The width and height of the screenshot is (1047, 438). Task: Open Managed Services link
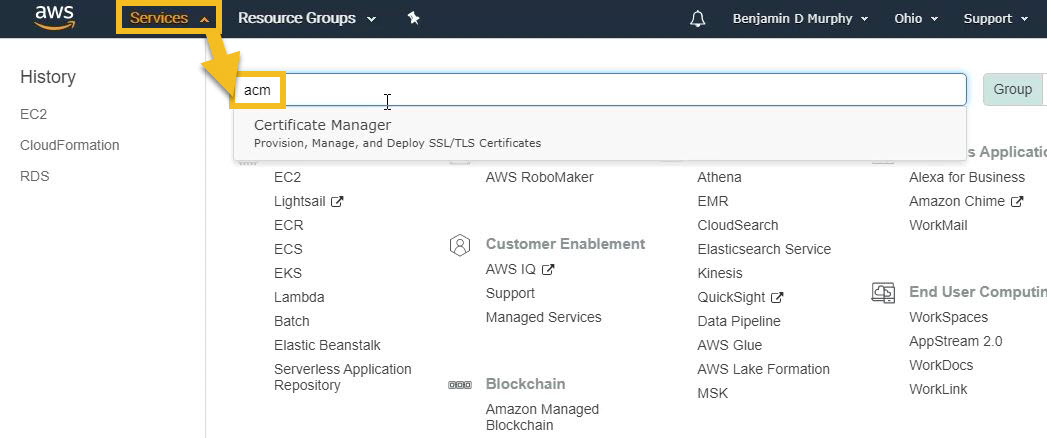pyautogui.click(x=544, y=317)
